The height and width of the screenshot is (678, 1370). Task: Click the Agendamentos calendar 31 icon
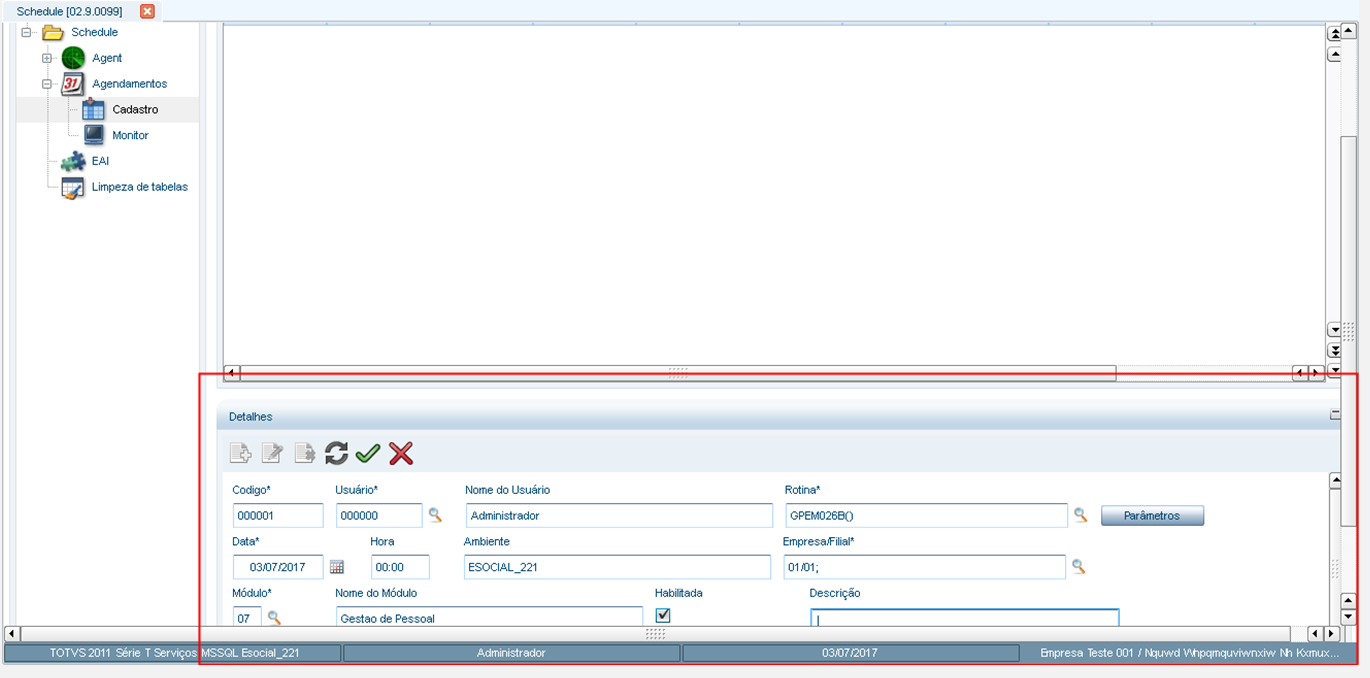tap(73, 84)
